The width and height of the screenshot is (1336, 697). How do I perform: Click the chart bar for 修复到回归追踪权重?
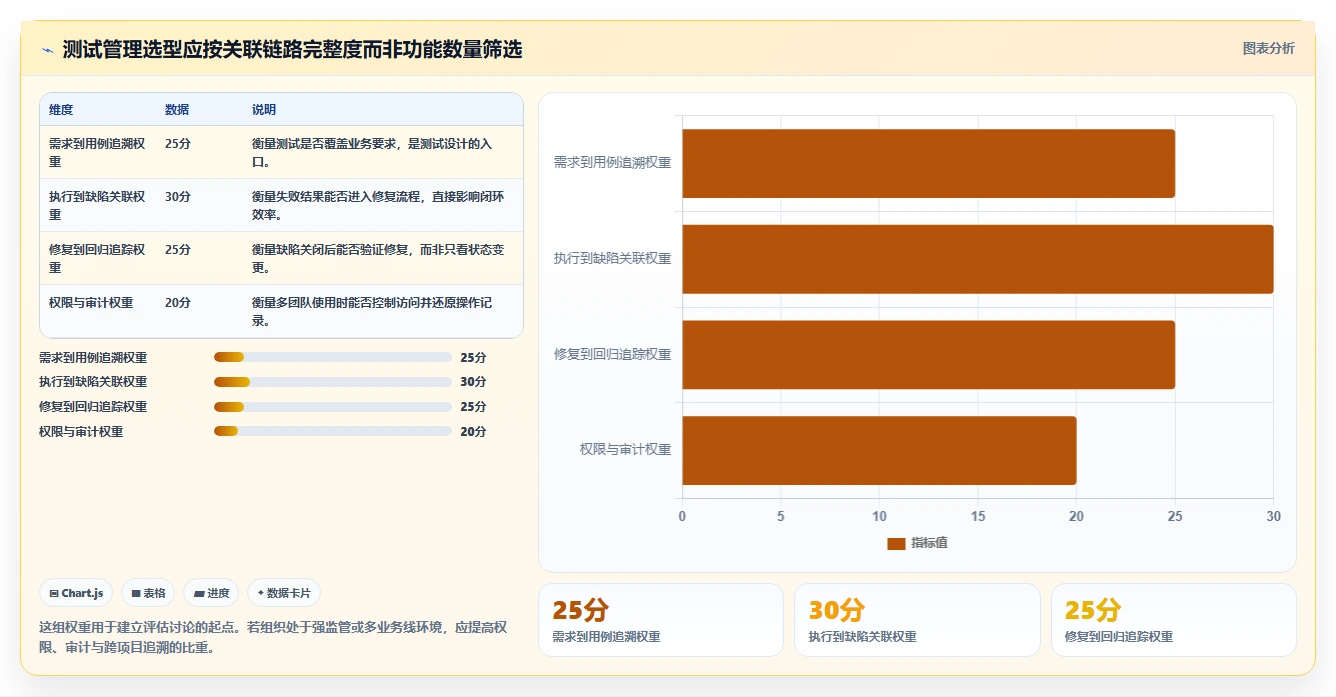[x=928, y=355]
